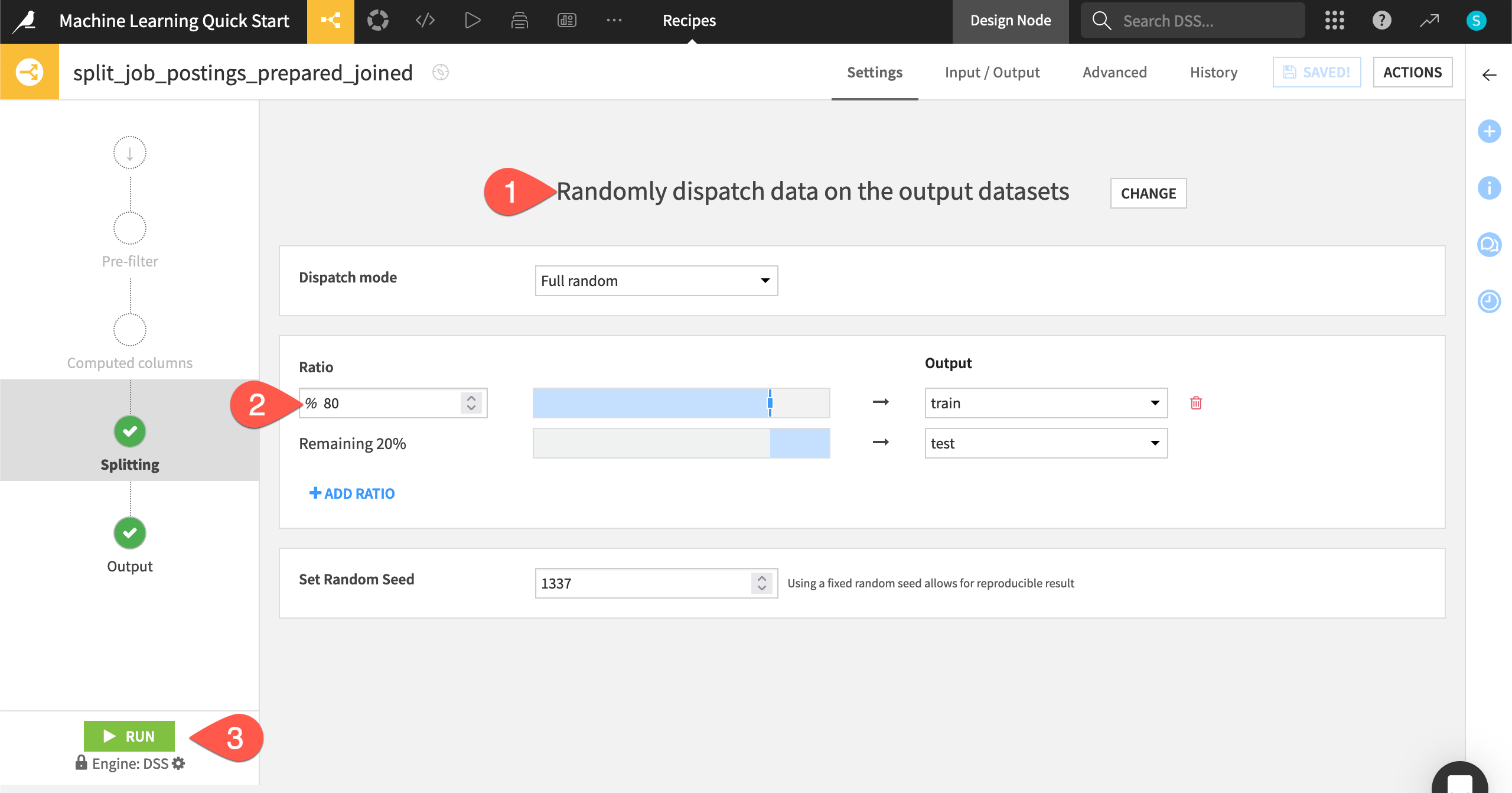
Task: Open the info panel icon on right edge
Action: 1490,188
